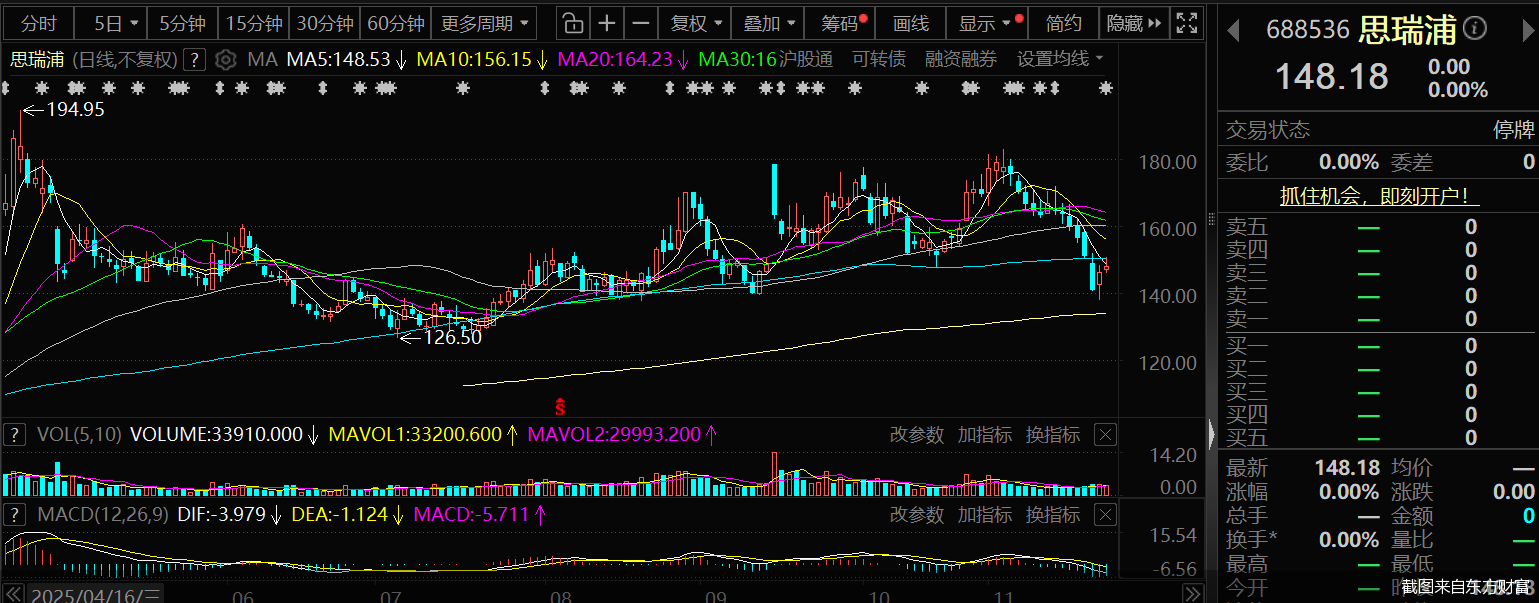Click the chart lock icon
The height and width of the screenshot is (603, 1539).
tap(571, 23)
